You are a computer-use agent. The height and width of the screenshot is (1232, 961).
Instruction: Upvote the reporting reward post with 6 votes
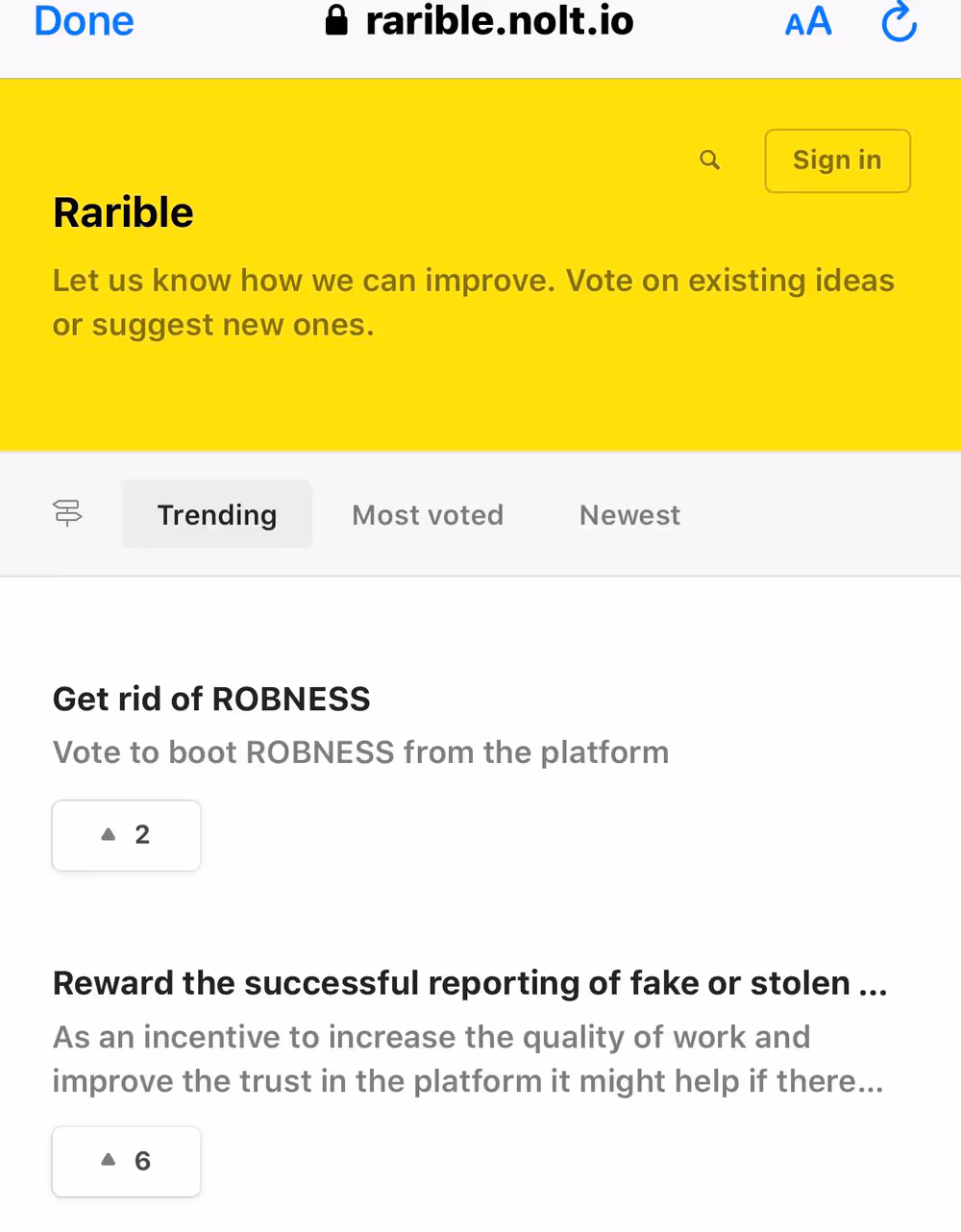(x=126, y=1161)
